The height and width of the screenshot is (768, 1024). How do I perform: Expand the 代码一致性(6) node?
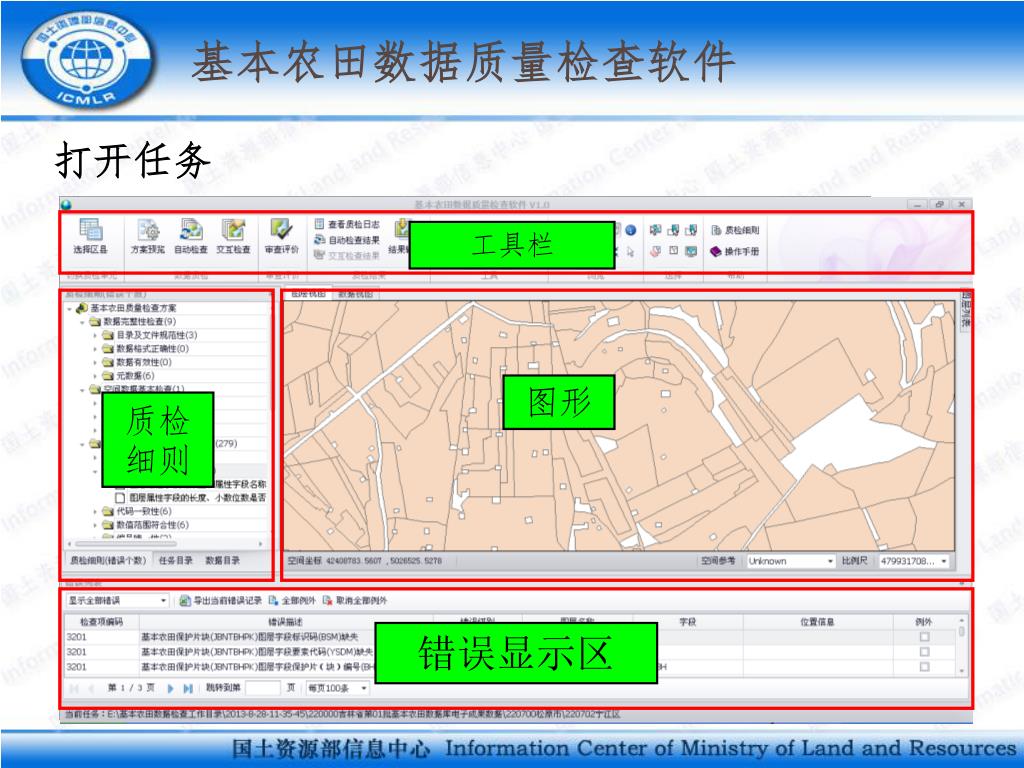tap(95, 511)
